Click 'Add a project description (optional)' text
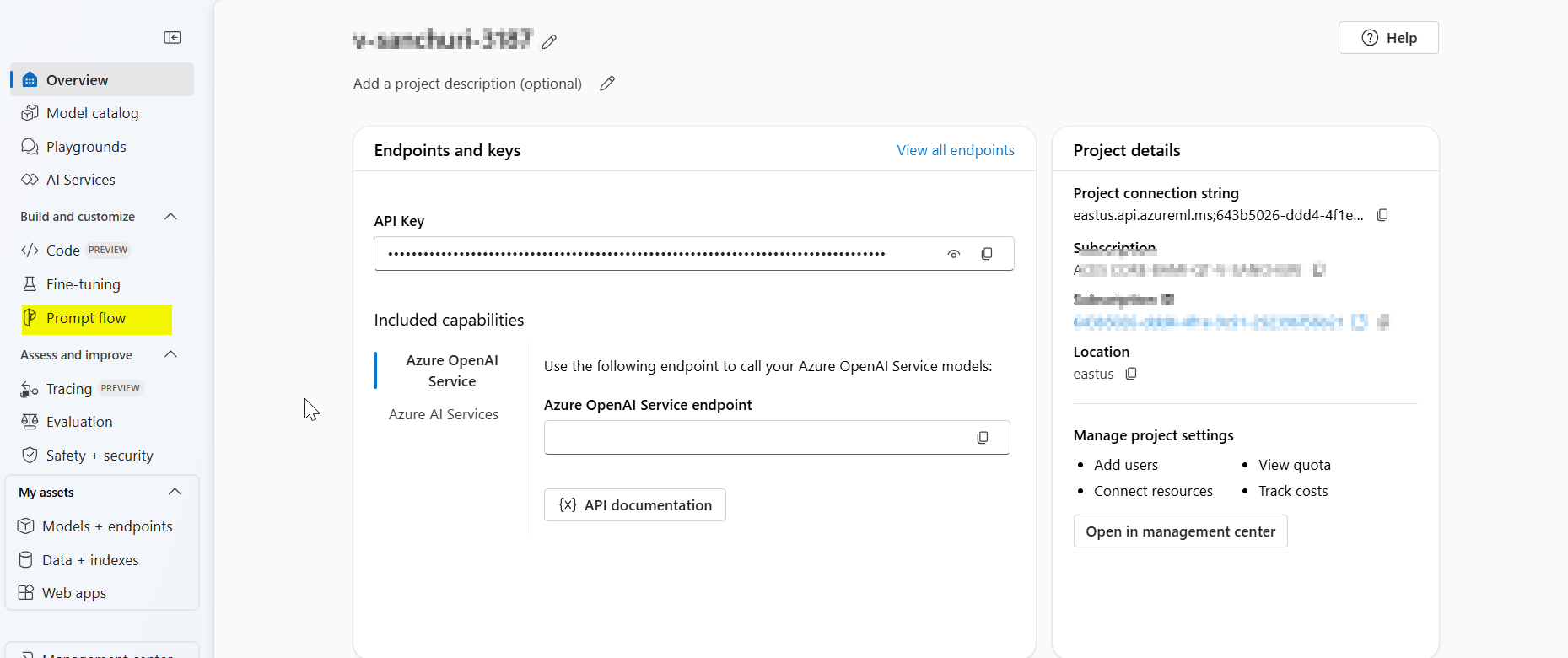 (467, 84)
